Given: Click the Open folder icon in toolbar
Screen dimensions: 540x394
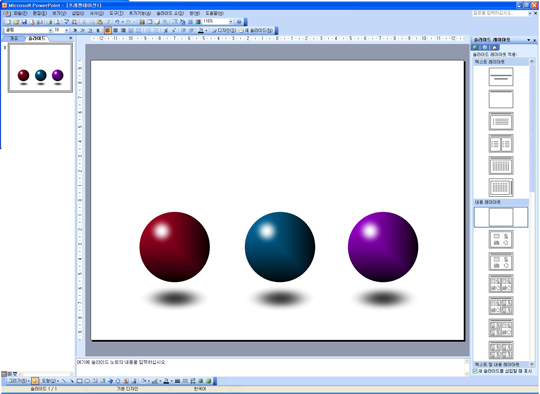Looking at the screenshot, I should [16, 22].
